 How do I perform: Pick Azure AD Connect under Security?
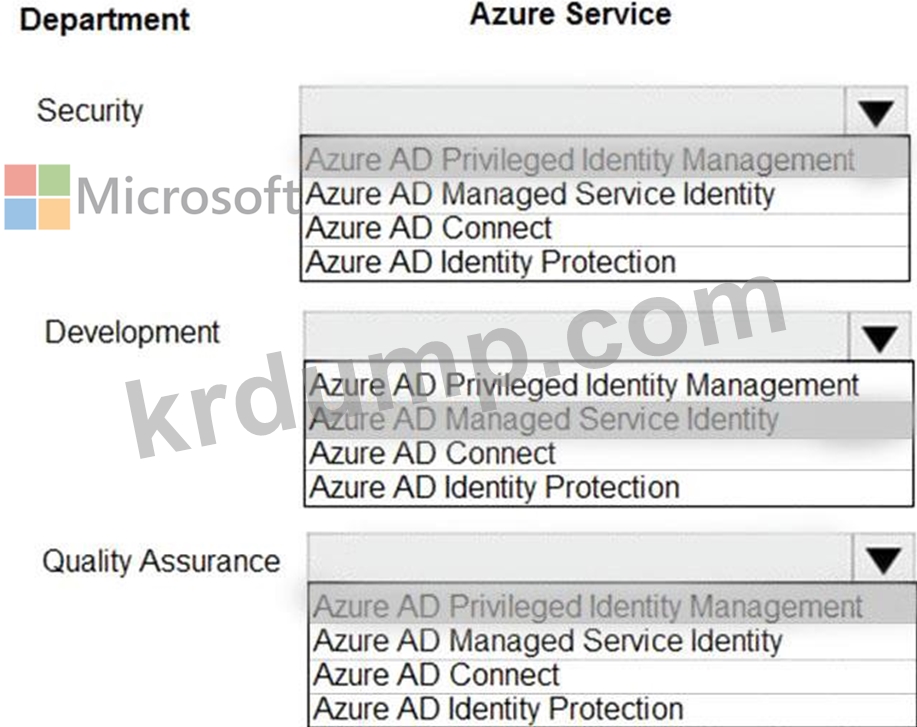(605, 229)
